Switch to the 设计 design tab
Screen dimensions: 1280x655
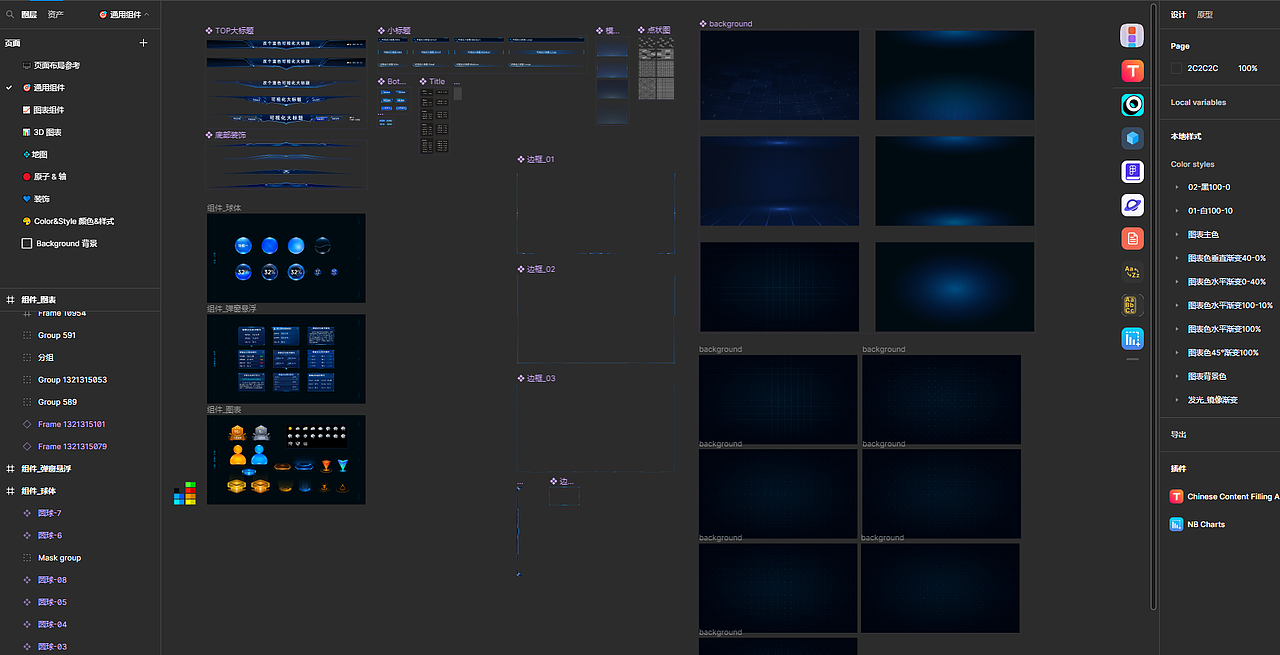point(1179,15)
